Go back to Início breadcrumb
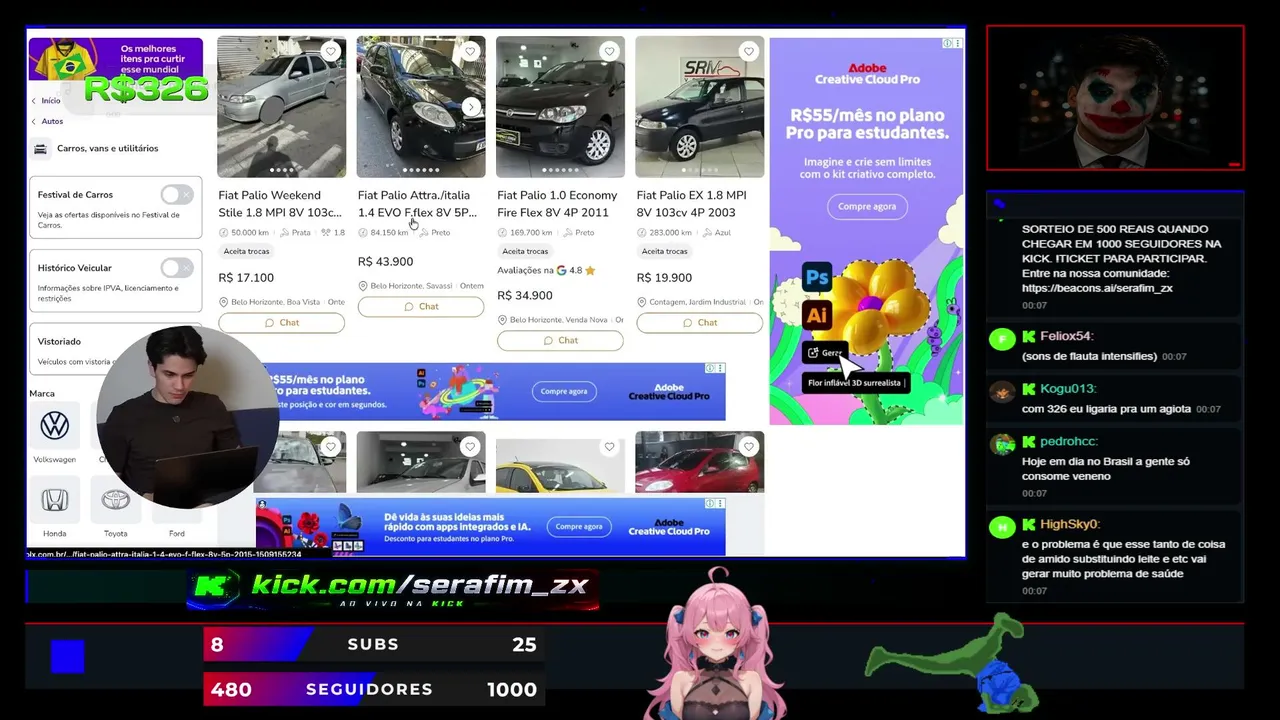This screenshot has height=720, width=1280. tap(50, 101)
